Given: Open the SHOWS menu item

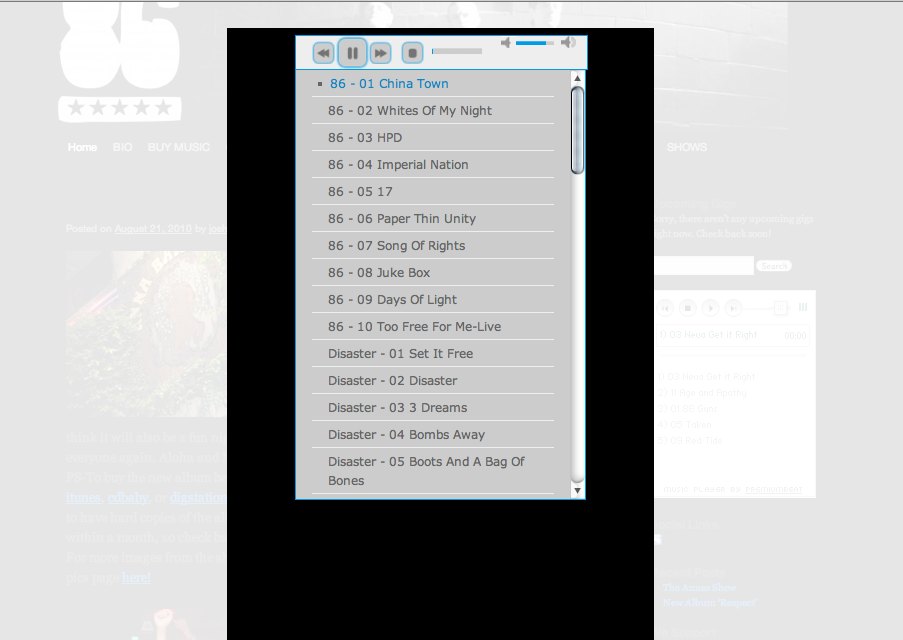Looking at the screenshot, I should tap(686, 147).
